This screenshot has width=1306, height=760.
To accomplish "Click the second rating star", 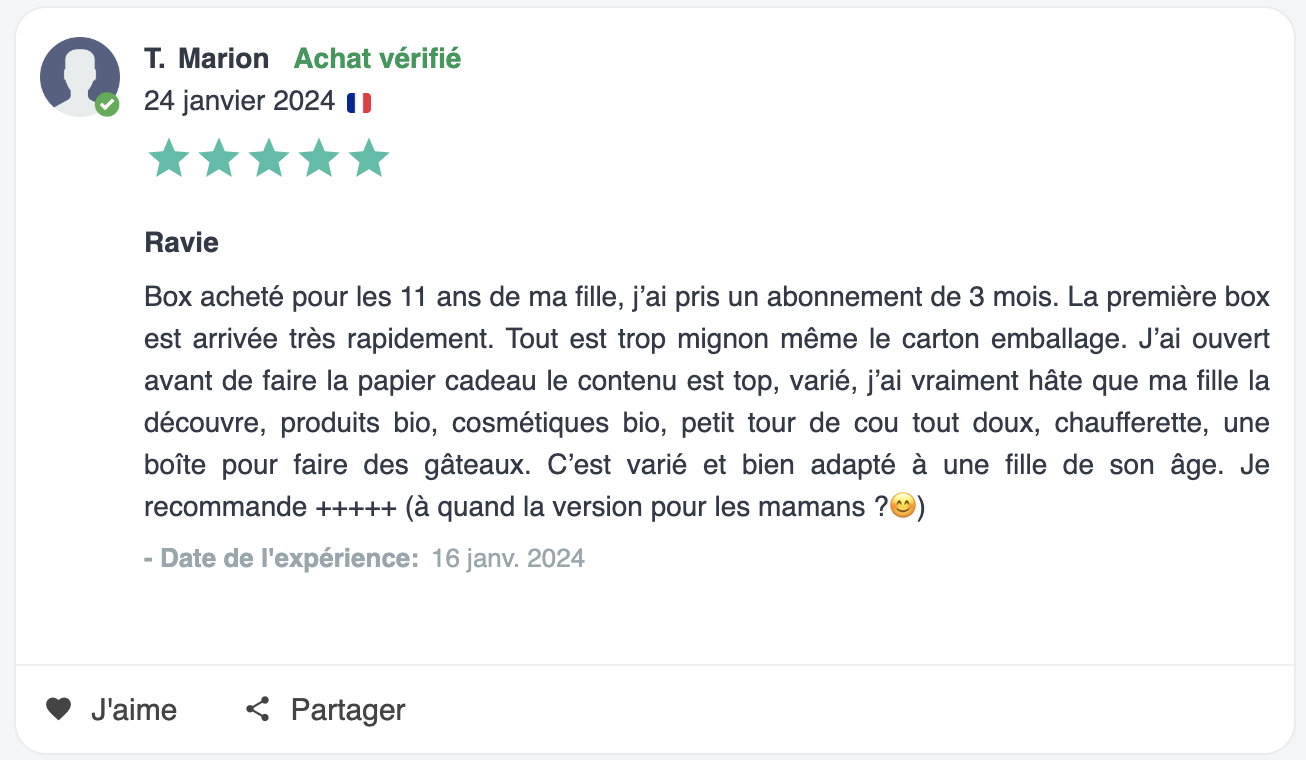I will [x=219, y=159].
